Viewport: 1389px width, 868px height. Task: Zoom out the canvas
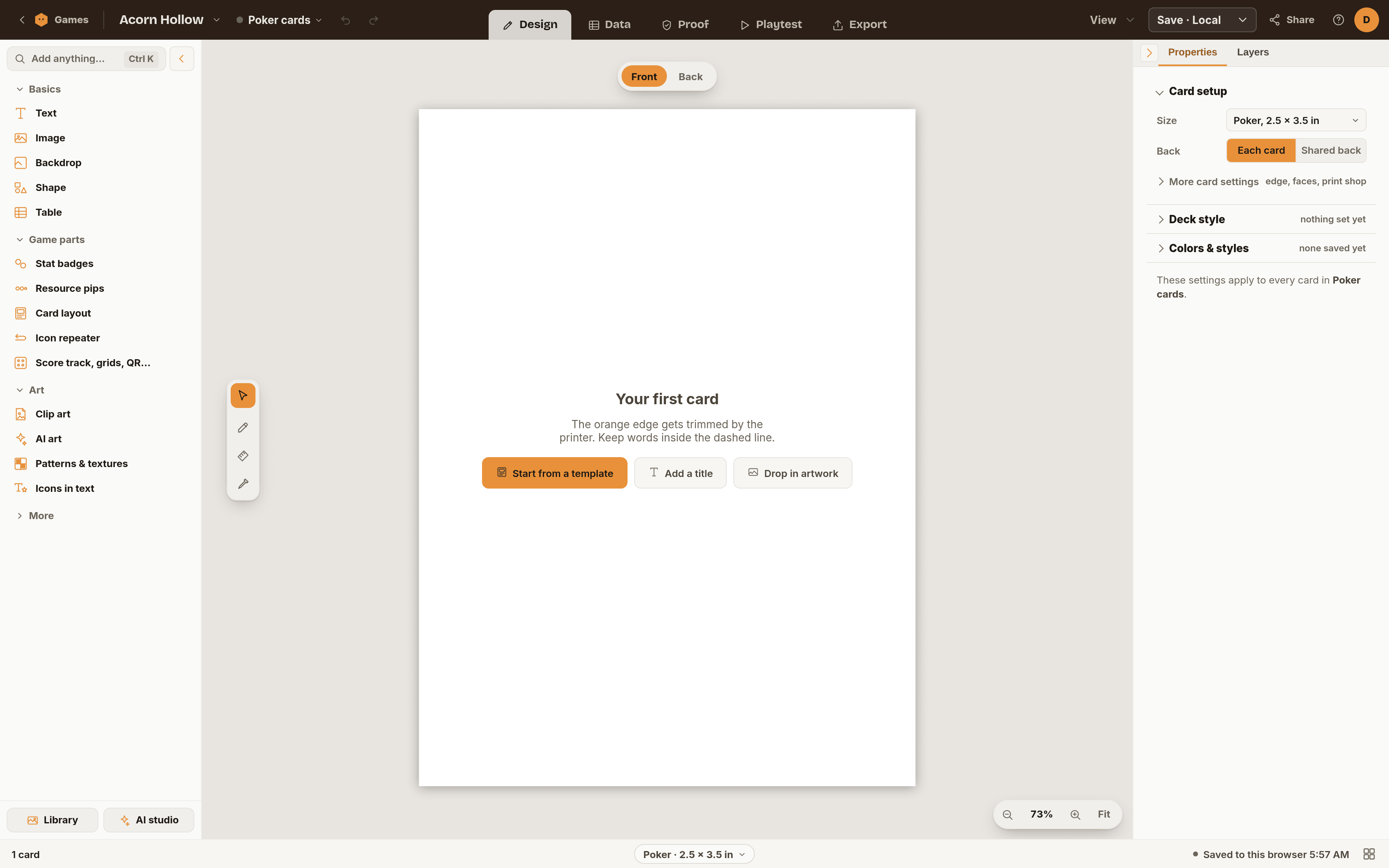point(1007,815)
